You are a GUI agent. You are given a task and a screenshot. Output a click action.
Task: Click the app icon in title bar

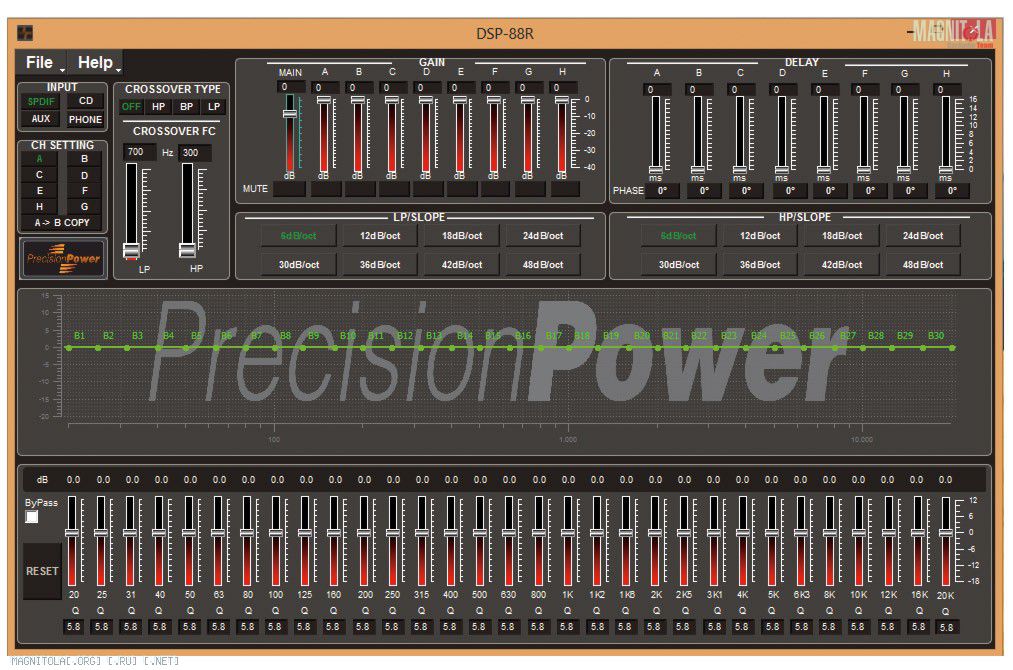(25, 32)
